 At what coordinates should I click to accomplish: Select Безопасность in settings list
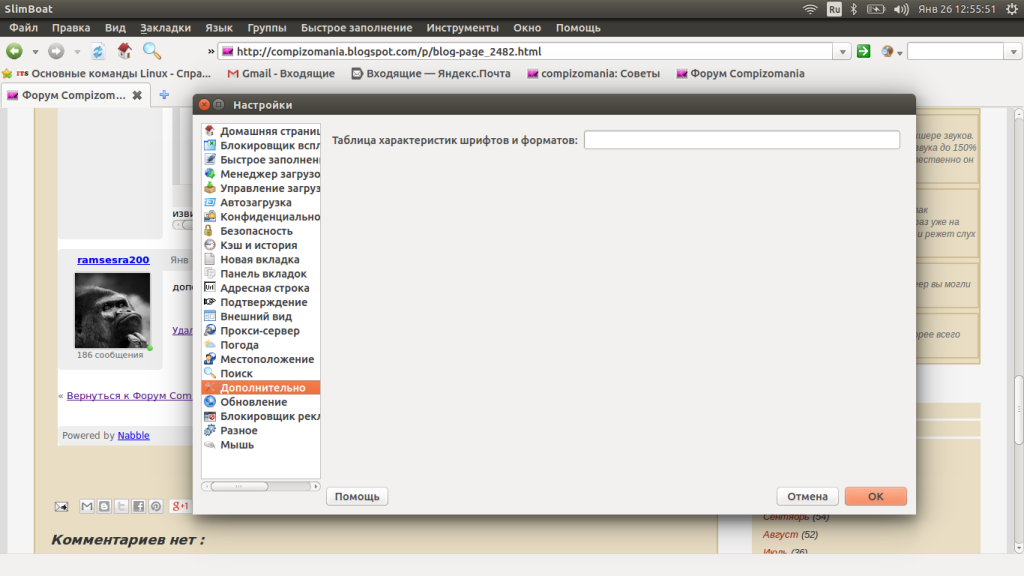pos(256,231)
